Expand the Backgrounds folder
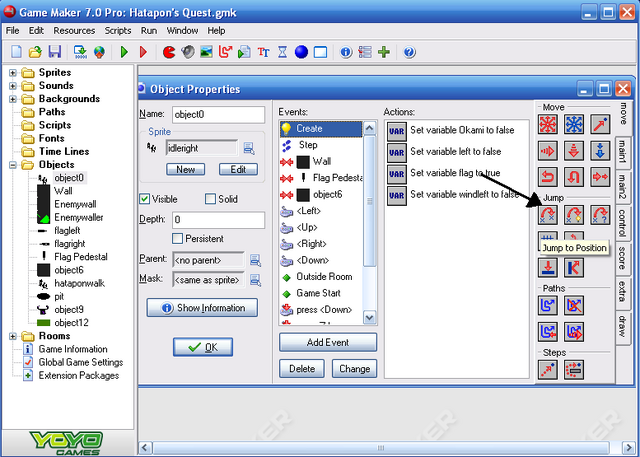 click(13, 99)
